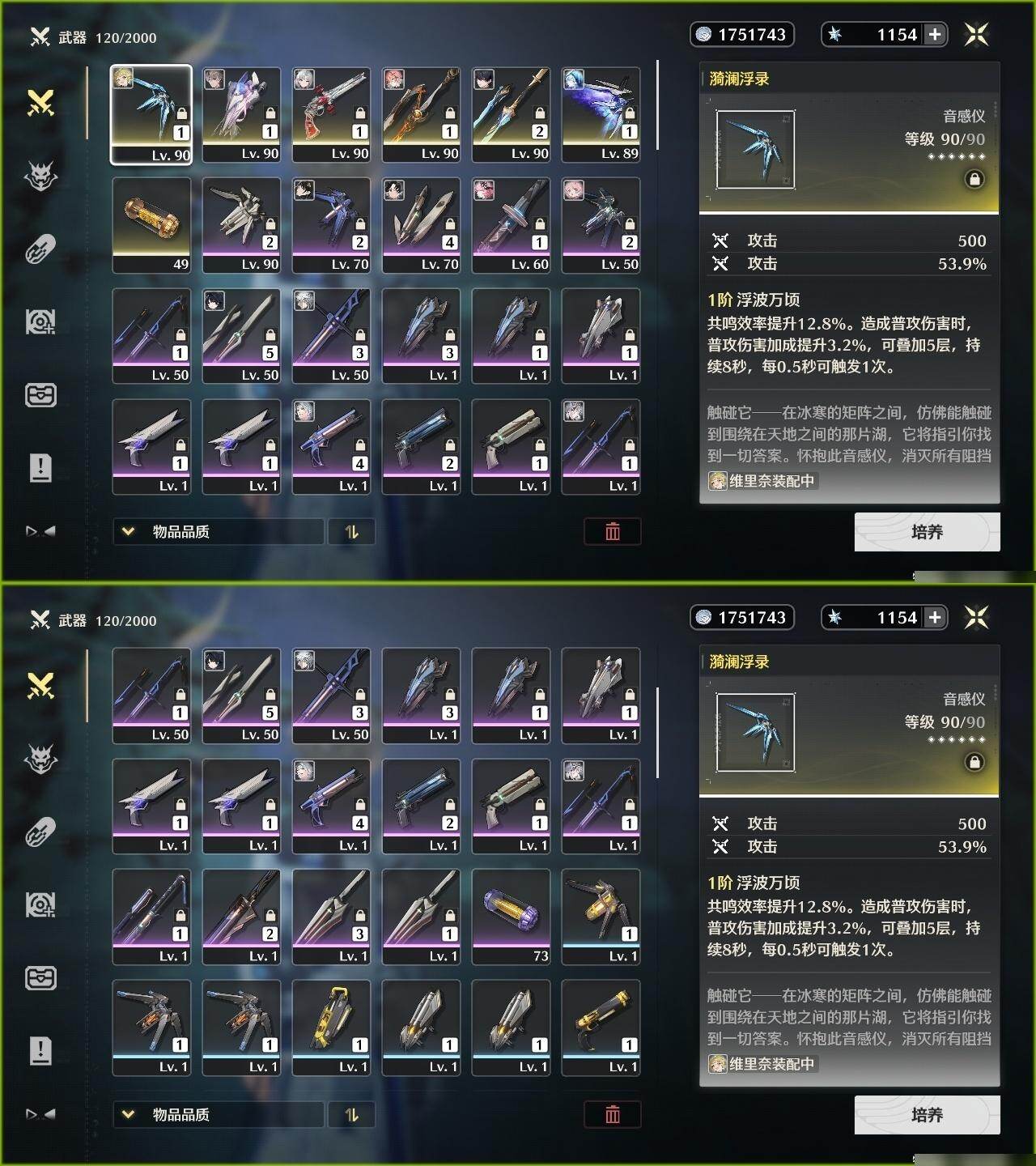Open the tuner materials category tab in bottom sidebar
1036x1166 pixels.
tap(40, 905)
